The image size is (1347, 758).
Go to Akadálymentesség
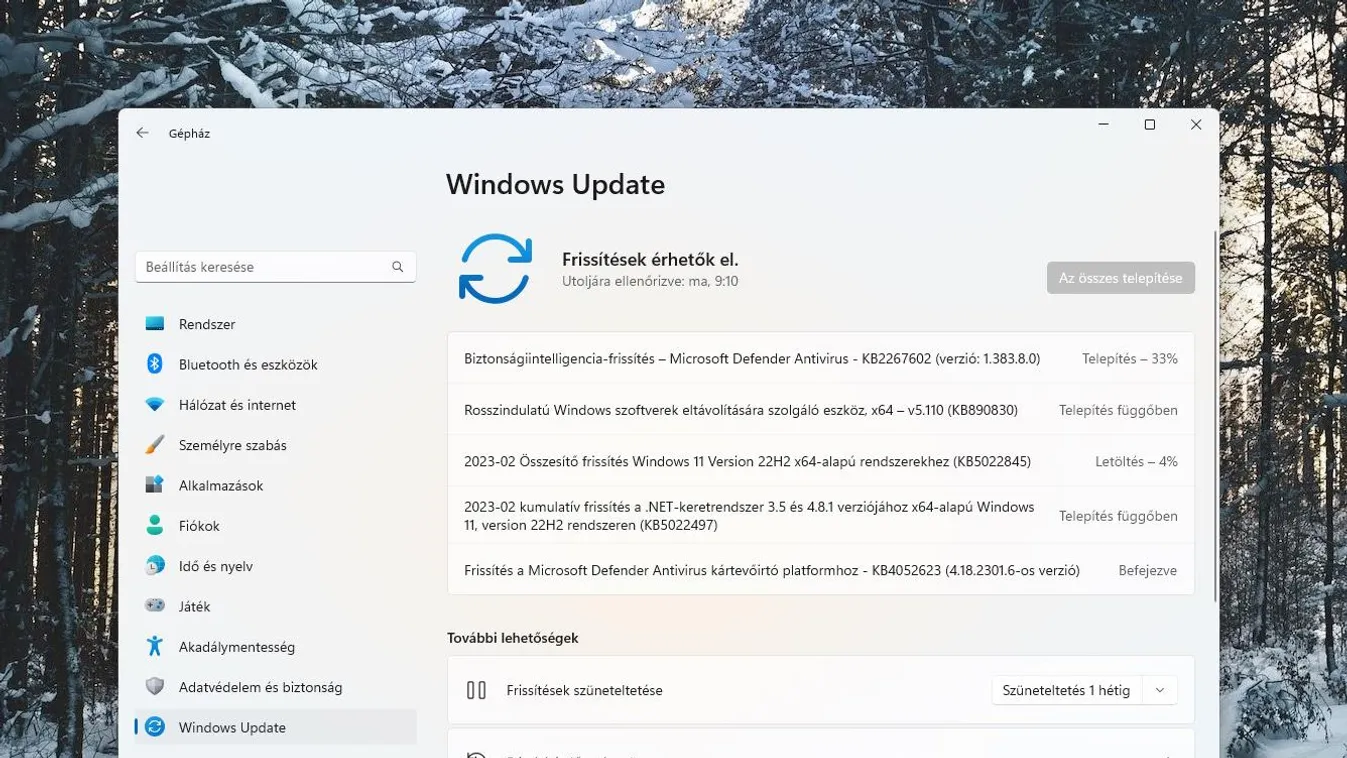click(275, 646)
